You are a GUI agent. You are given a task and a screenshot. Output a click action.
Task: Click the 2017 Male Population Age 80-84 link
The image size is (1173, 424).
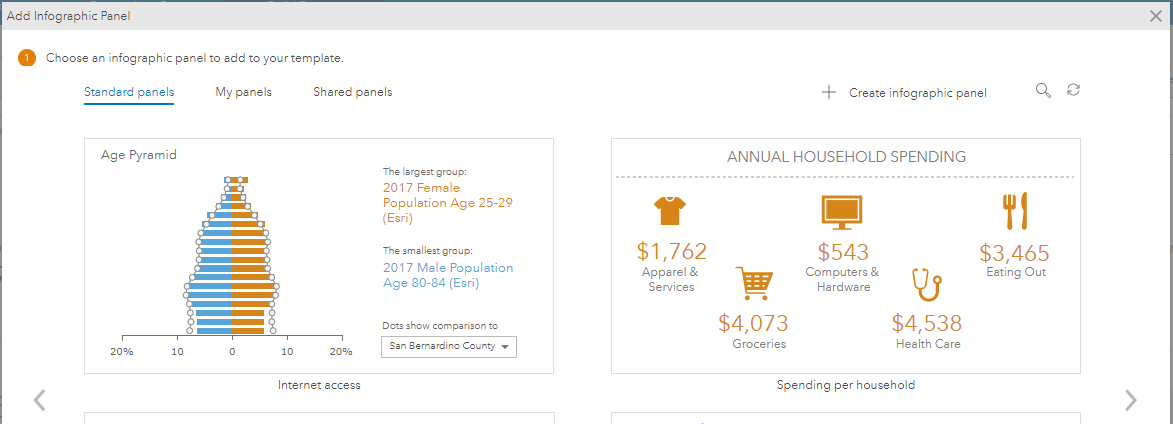(447, 275)
